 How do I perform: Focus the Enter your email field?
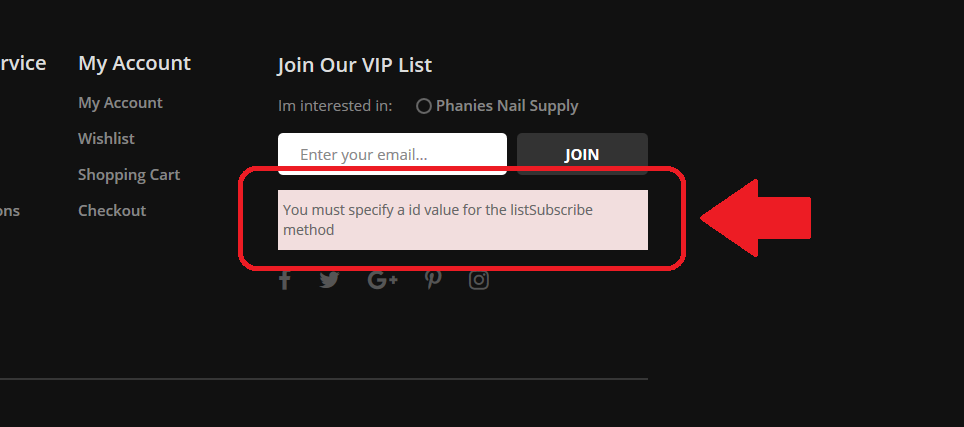tap(392, 154)
